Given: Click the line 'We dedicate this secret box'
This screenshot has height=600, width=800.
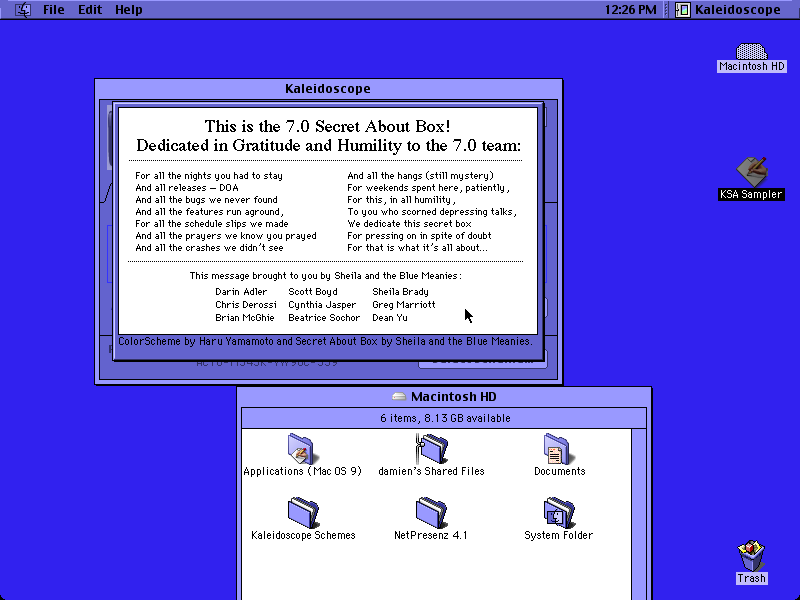Looking at the screenshot, I should coord(409,223).
